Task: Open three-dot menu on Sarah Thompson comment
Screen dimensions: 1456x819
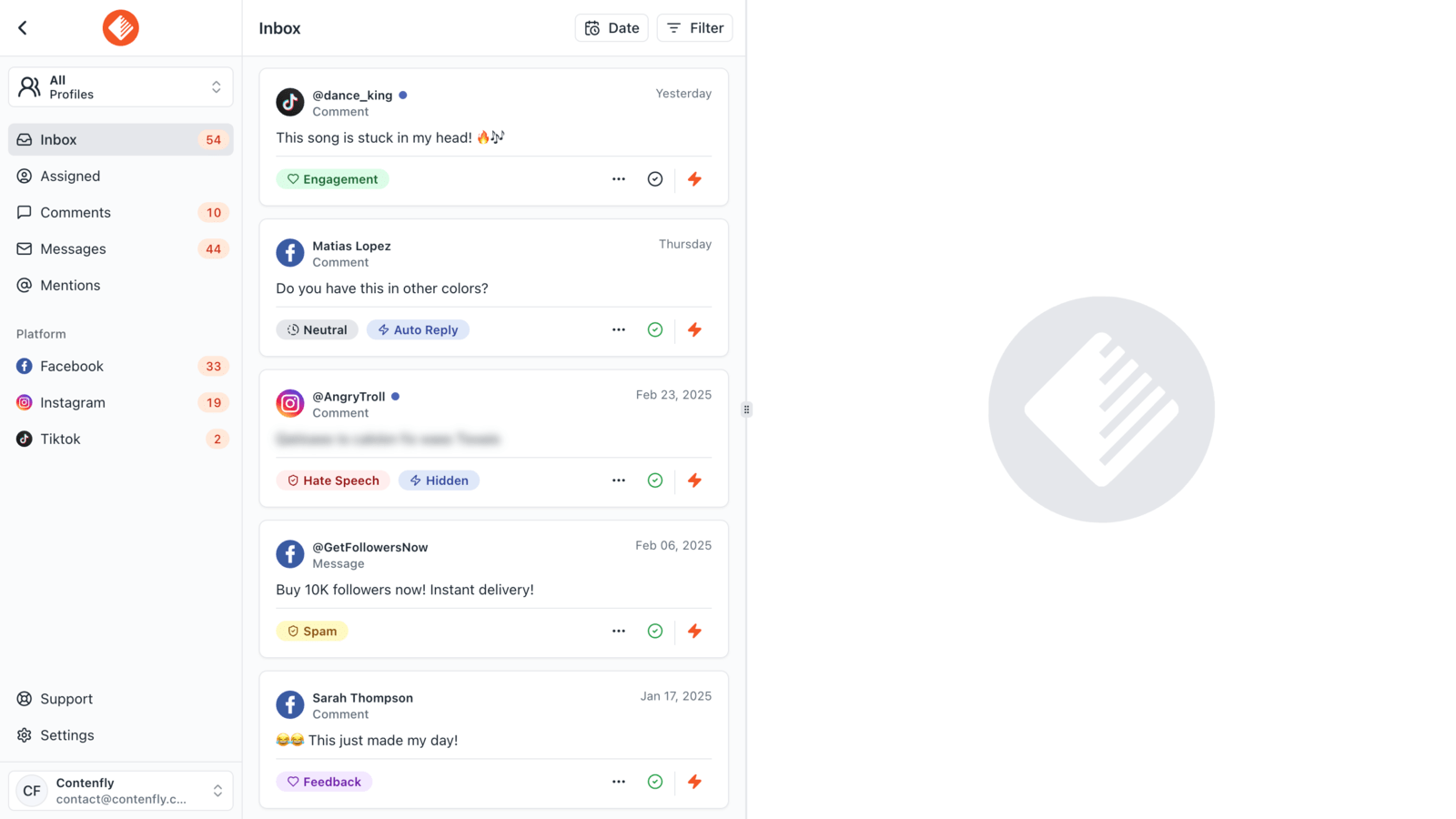Action: click(x=619, y=782)
